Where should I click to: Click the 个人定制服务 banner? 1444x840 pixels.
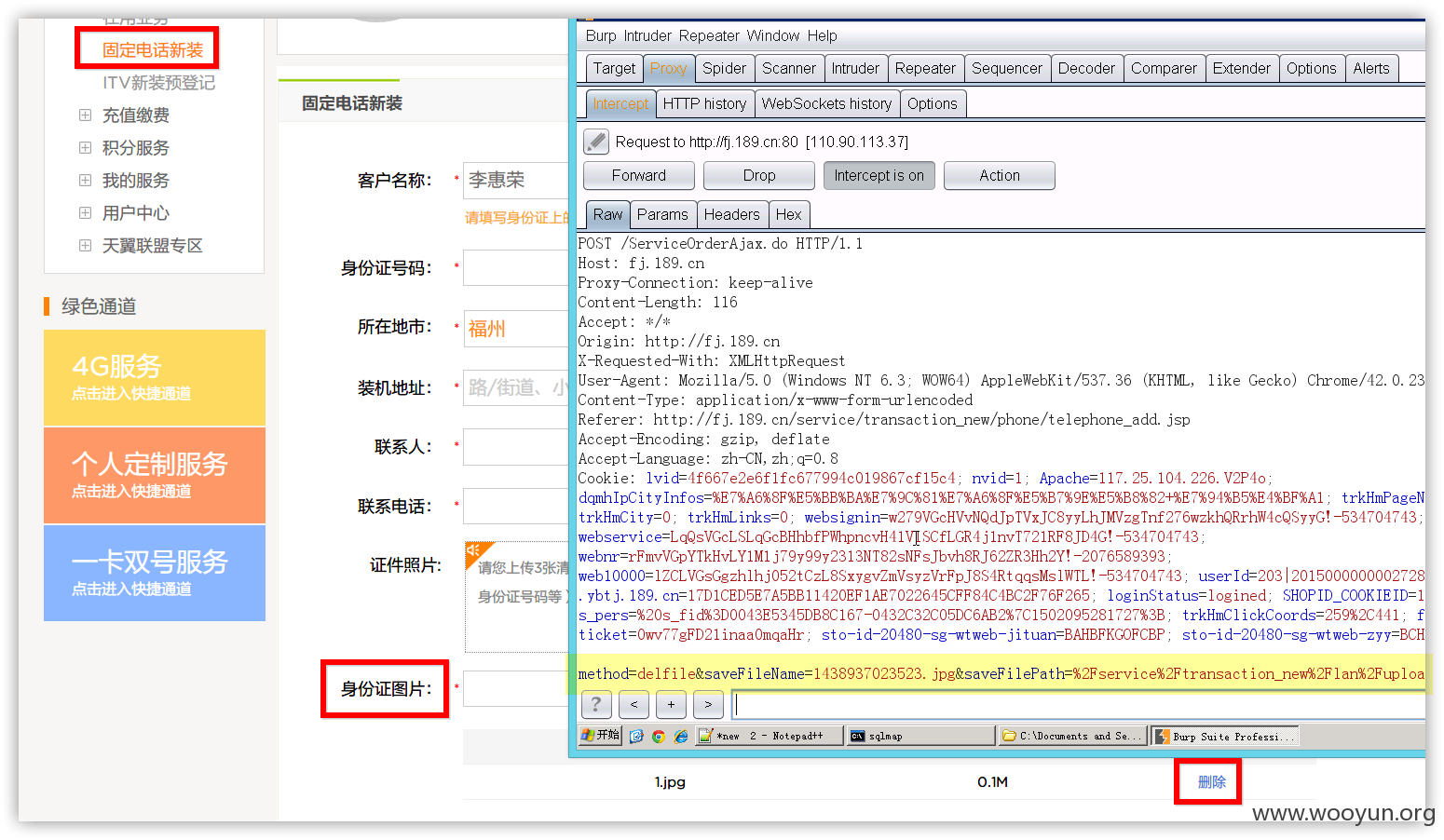[155, 475]
